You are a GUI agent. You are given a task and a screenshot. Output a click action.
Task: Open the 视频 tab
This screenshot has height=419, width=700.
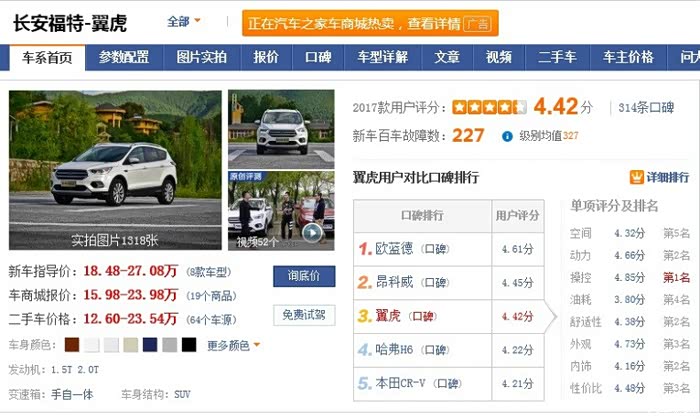[x=499, y=57]
